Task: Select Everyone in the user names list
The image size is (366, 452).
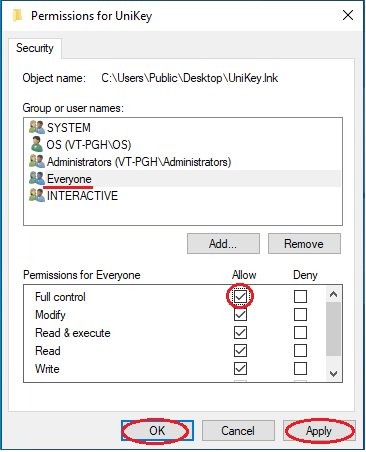Action: [x=185, y=179]
